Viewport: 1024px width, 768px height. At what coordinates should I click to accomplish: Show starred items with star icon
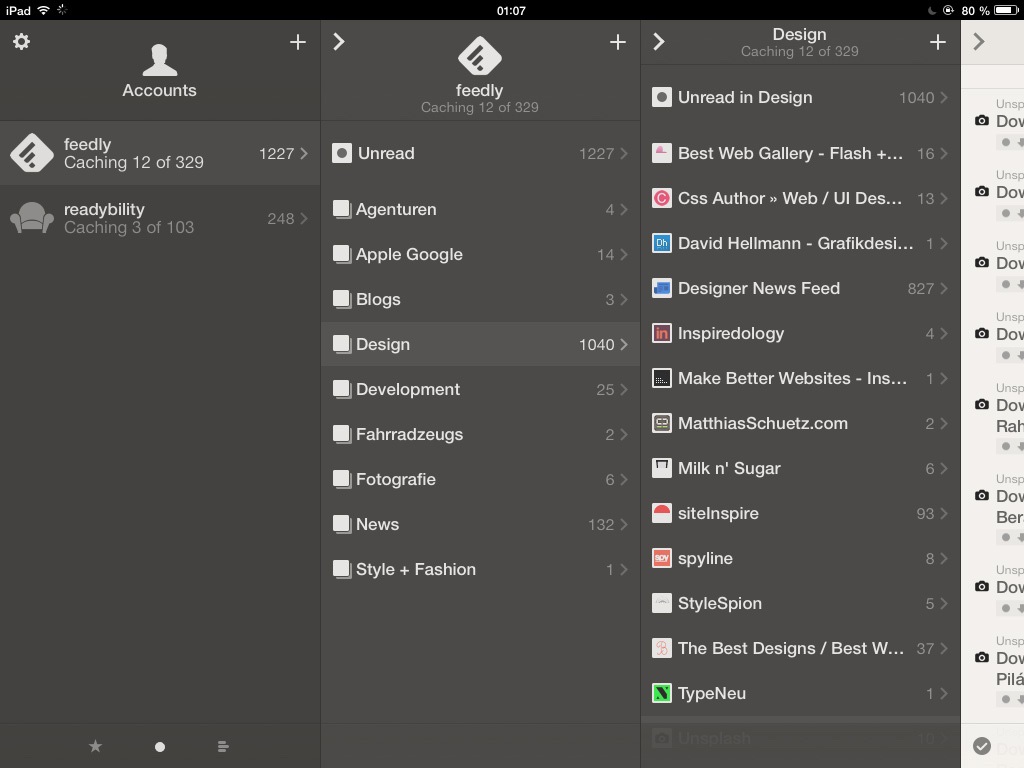(95, 746)
